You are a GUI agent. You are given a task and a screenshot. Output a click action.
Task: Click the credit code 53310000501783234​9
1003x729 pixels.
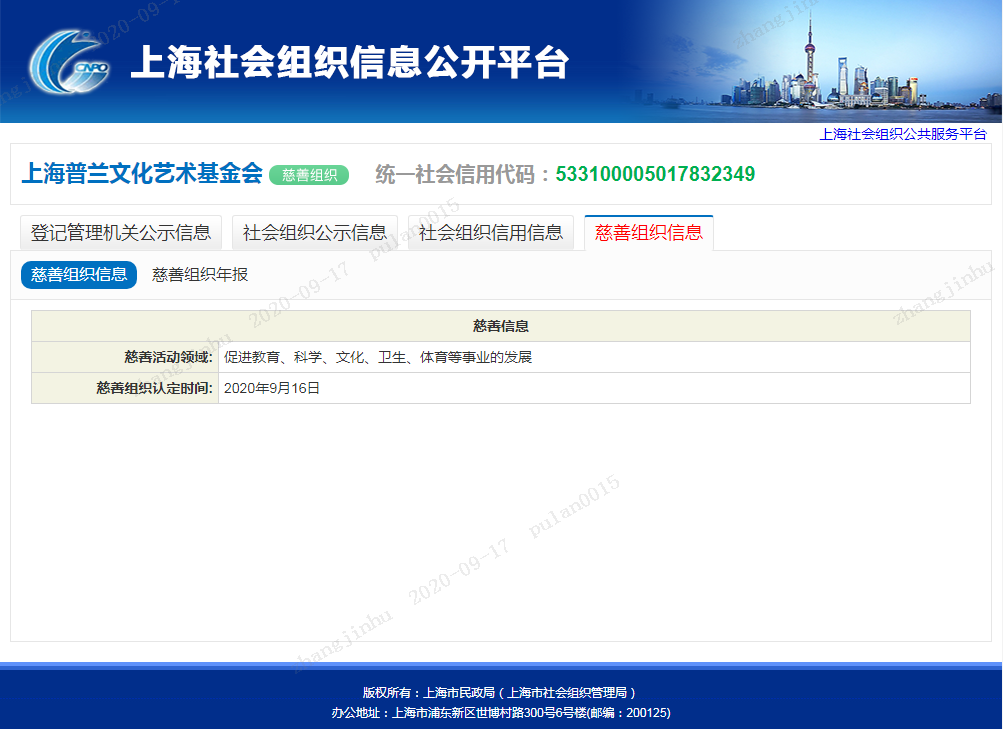pyautogui.click(x=655, y=174)
